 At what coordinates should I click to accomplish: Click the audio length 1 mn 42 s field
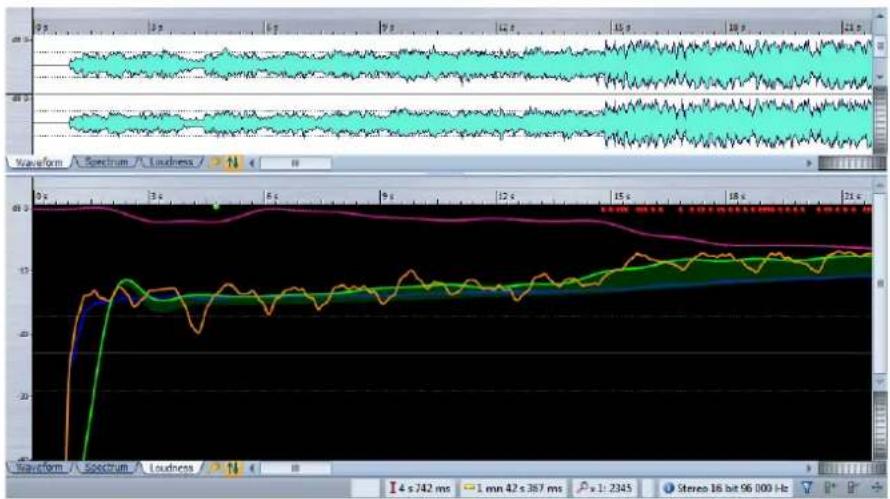(x=513, y=488)
